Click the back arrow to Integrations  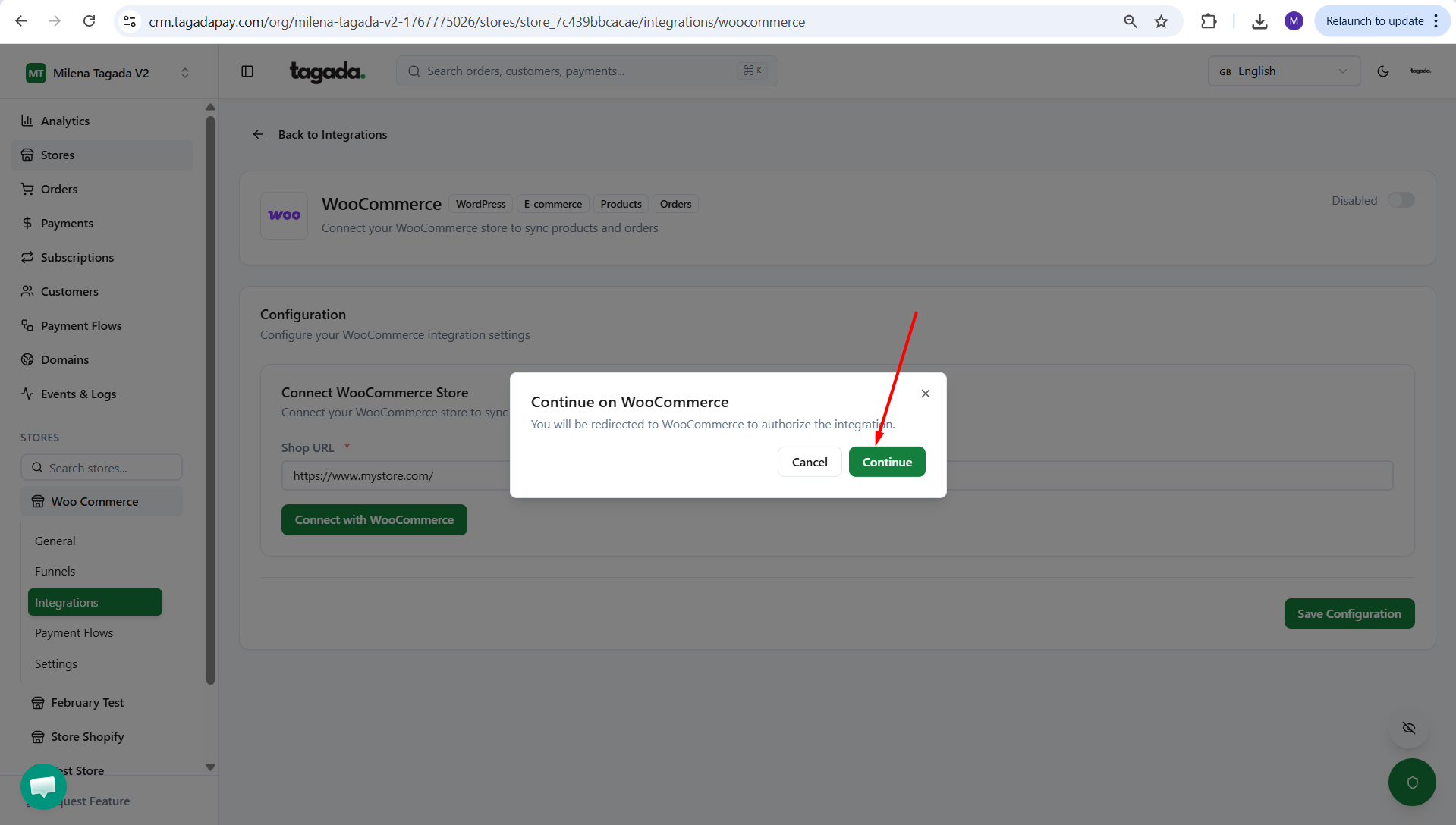point(258,134)
